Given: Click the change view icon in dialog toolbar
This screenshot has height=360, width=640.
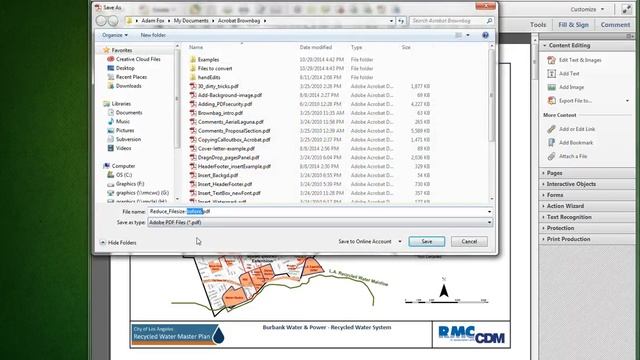Looking at the screenshot, I should (458, 35).
